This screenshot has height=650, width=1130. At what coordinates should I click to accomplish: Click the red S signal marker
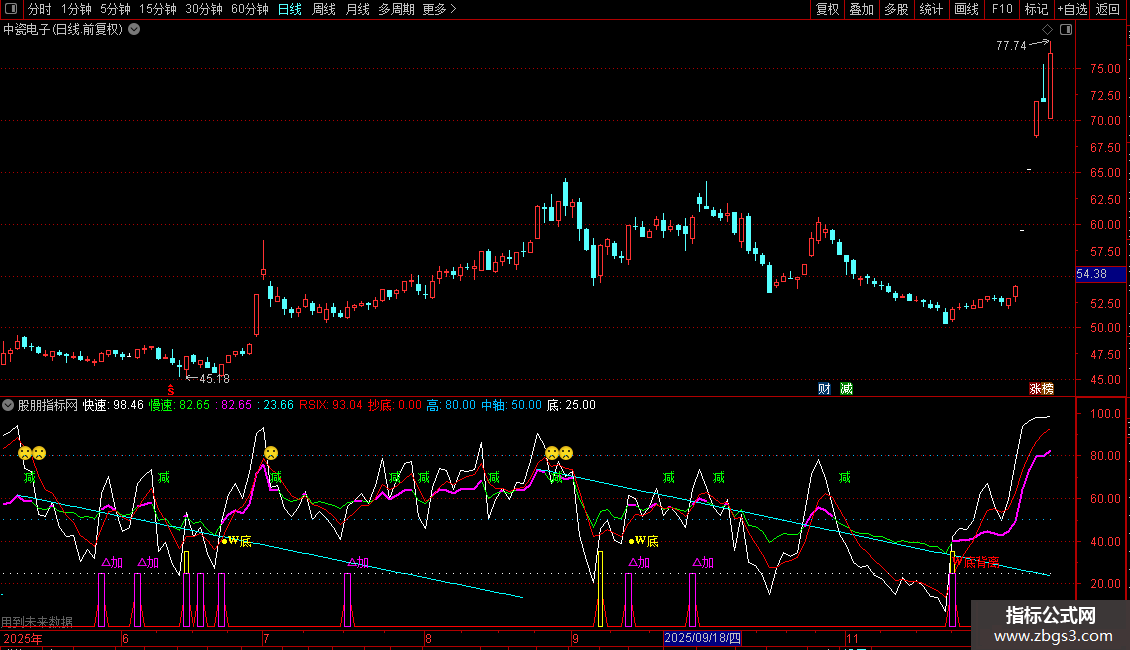(171, 388)
